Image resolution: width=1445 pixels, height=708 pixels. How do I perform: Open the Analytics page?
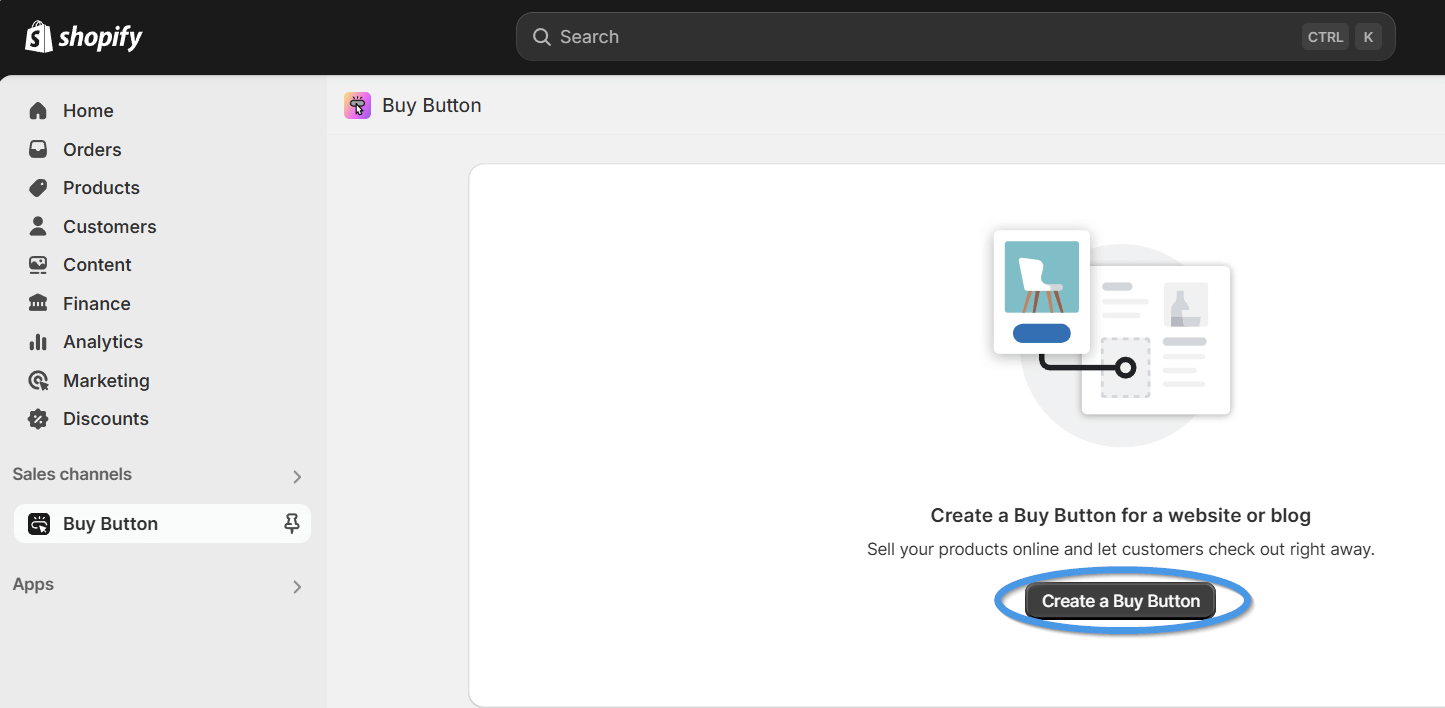pyautogui.click(x=103, y=342)
